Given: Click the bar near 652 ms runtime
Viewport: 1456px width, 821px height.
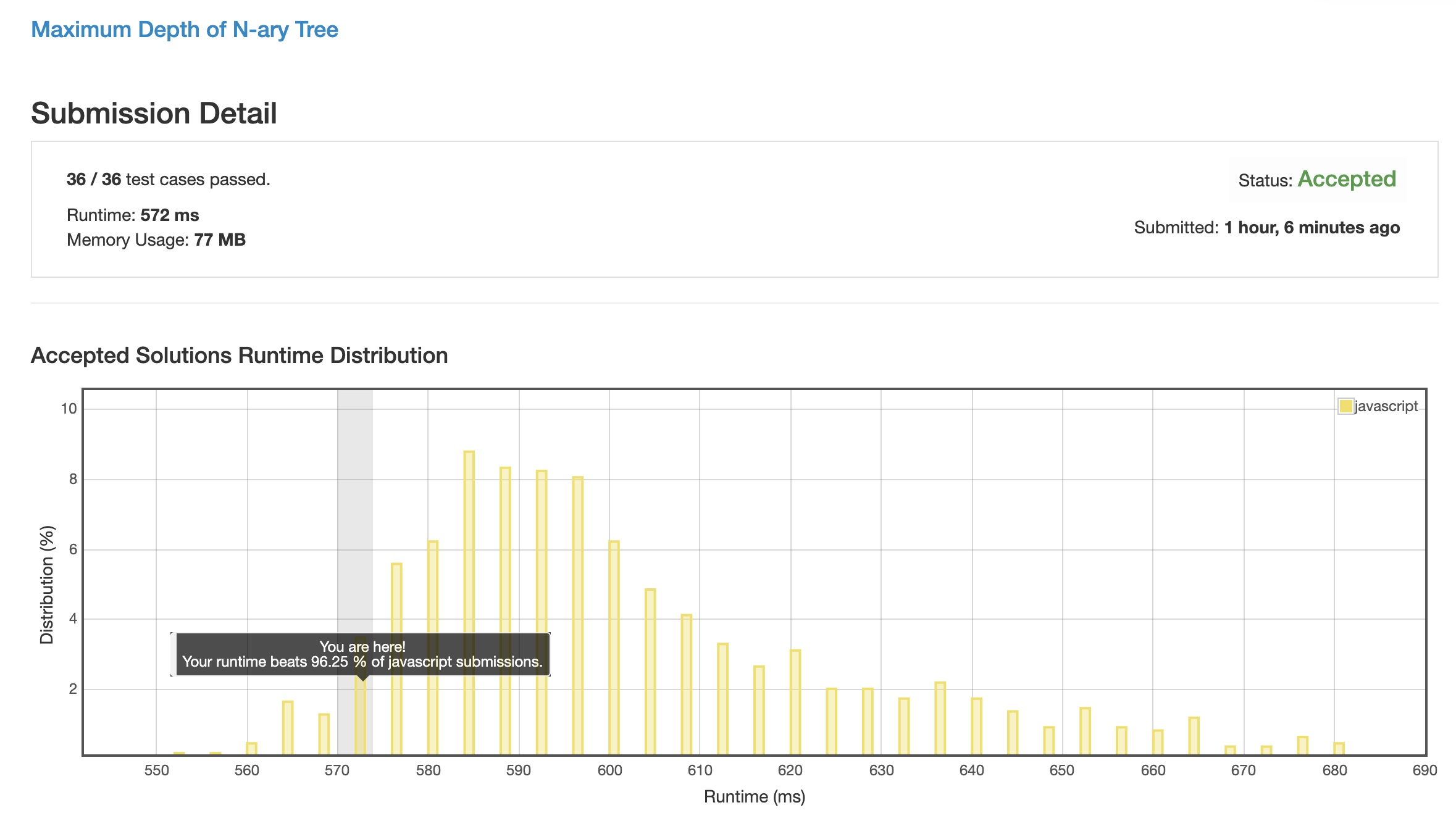Looking at the screenshot, I should (1086, 731).
